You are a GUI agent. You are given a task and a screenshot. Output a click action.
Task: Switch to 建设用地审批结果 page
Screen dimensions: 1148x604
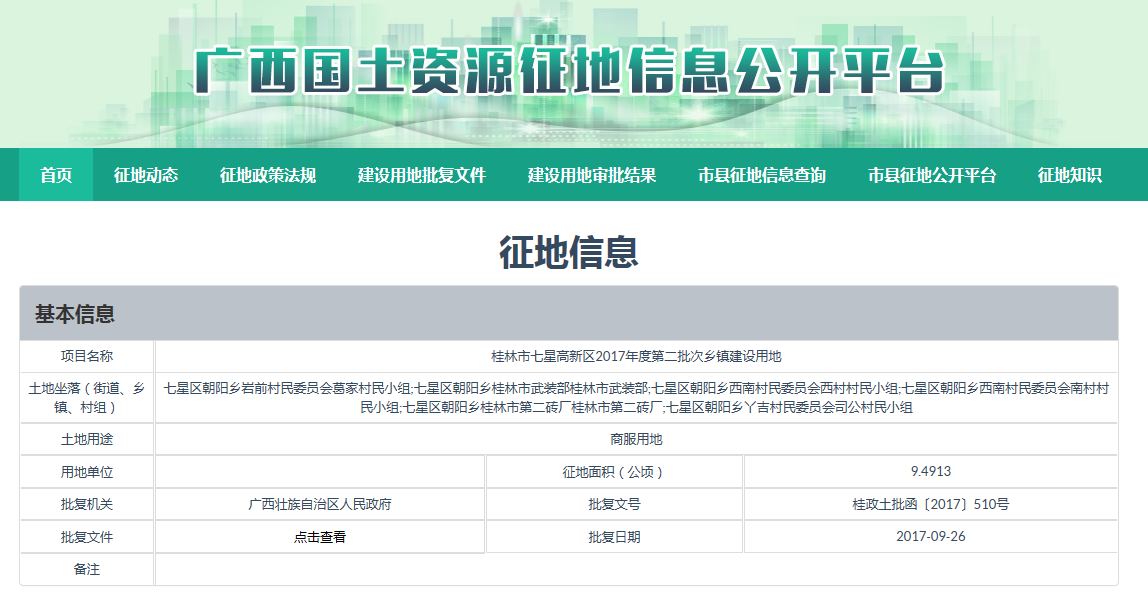(x=592, y=175)
